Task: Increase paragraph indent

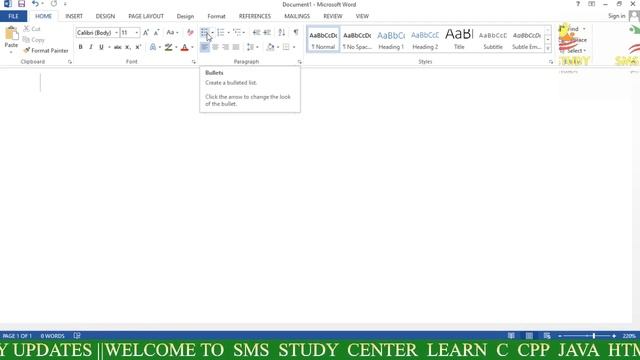Action: [267, 32]
